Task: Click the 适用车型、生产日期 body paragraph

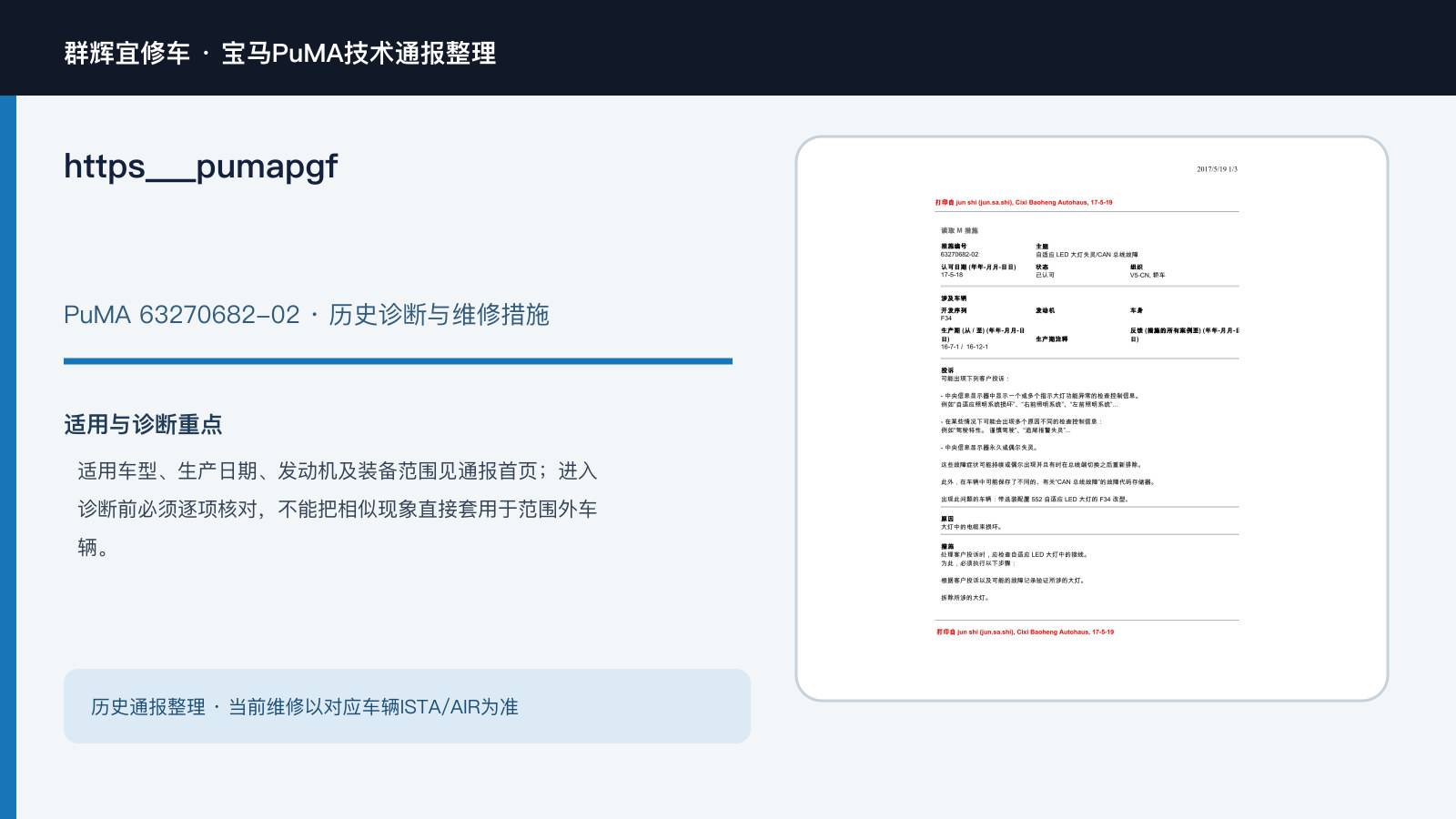Action: click(x=338, y=509)
